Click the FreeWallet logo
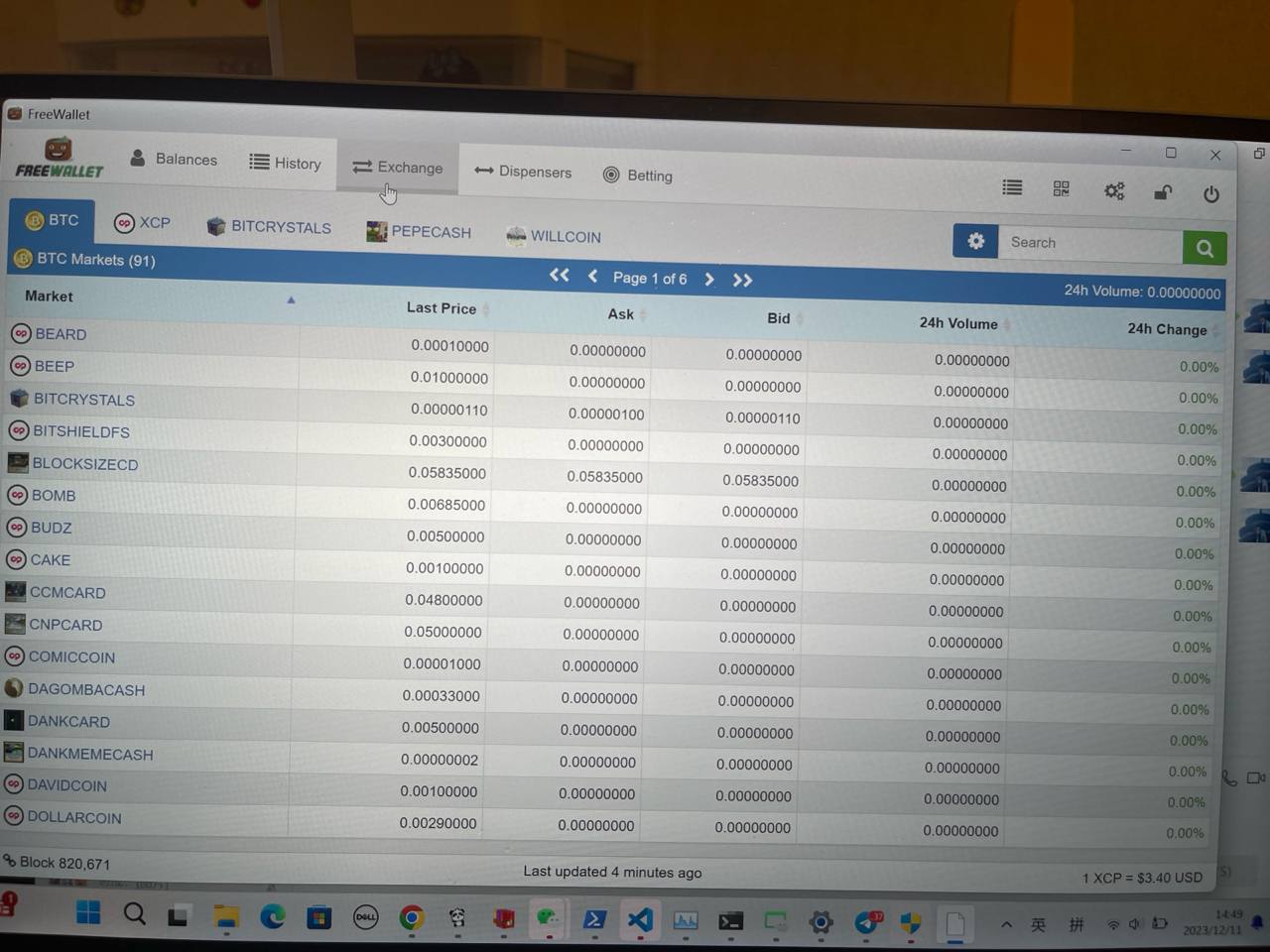This screenshot has width=1270, height=952. click(x=59, y=159)
